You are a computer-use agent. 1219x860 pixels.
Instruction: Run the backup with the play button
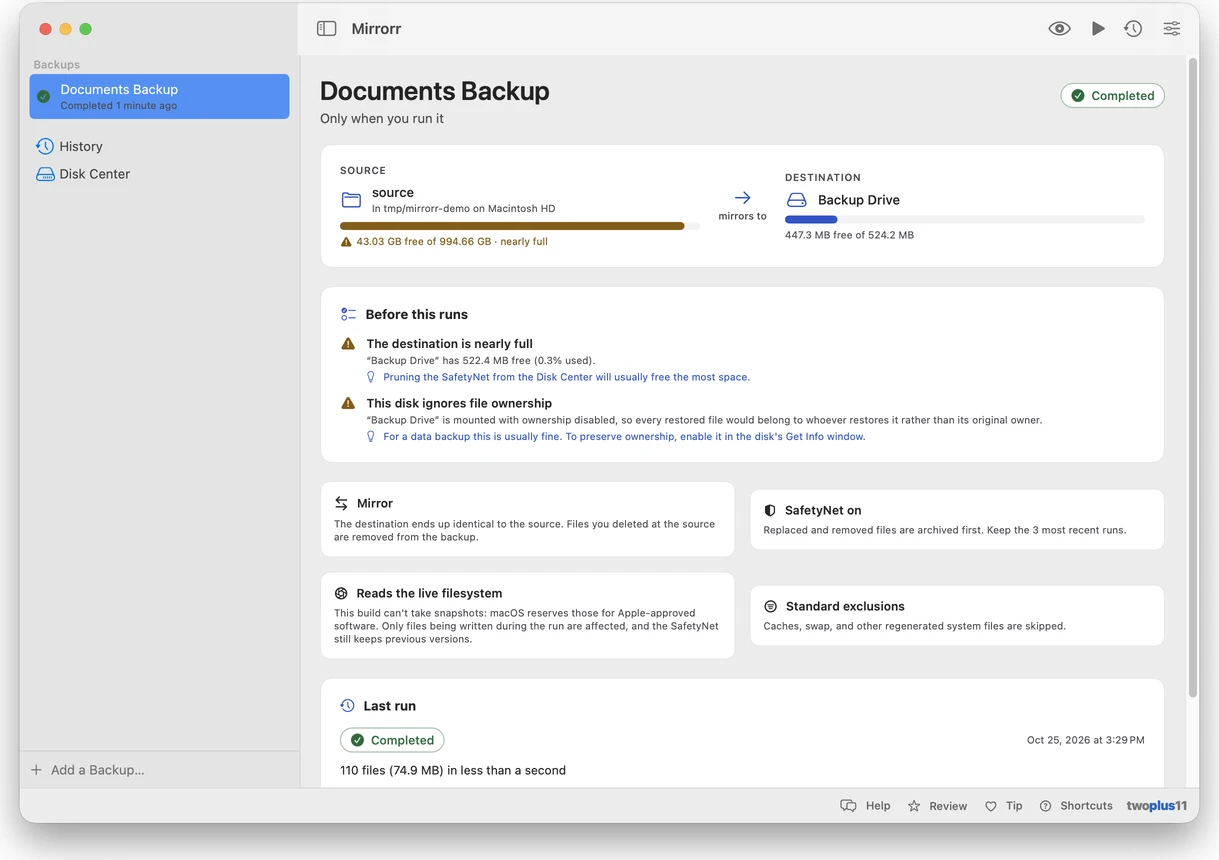[1098, 29]
